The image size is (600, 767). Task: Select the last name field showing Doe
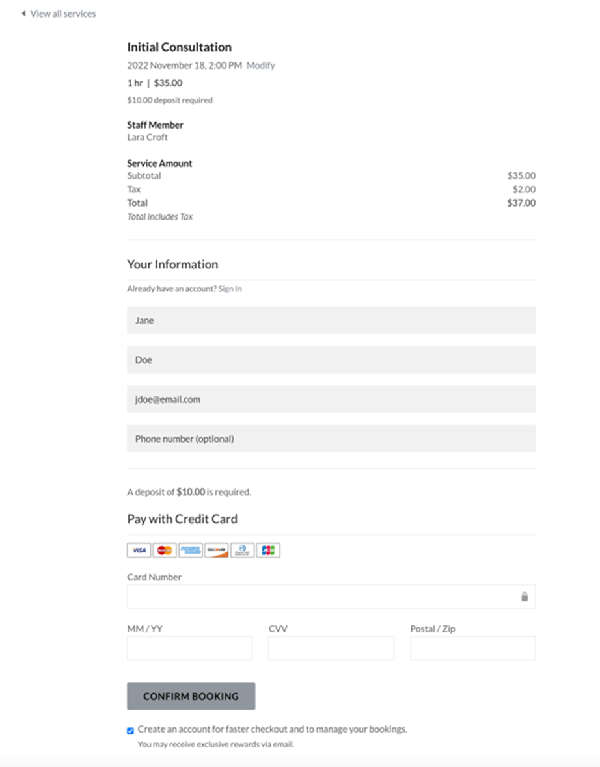tap(332, 360)
